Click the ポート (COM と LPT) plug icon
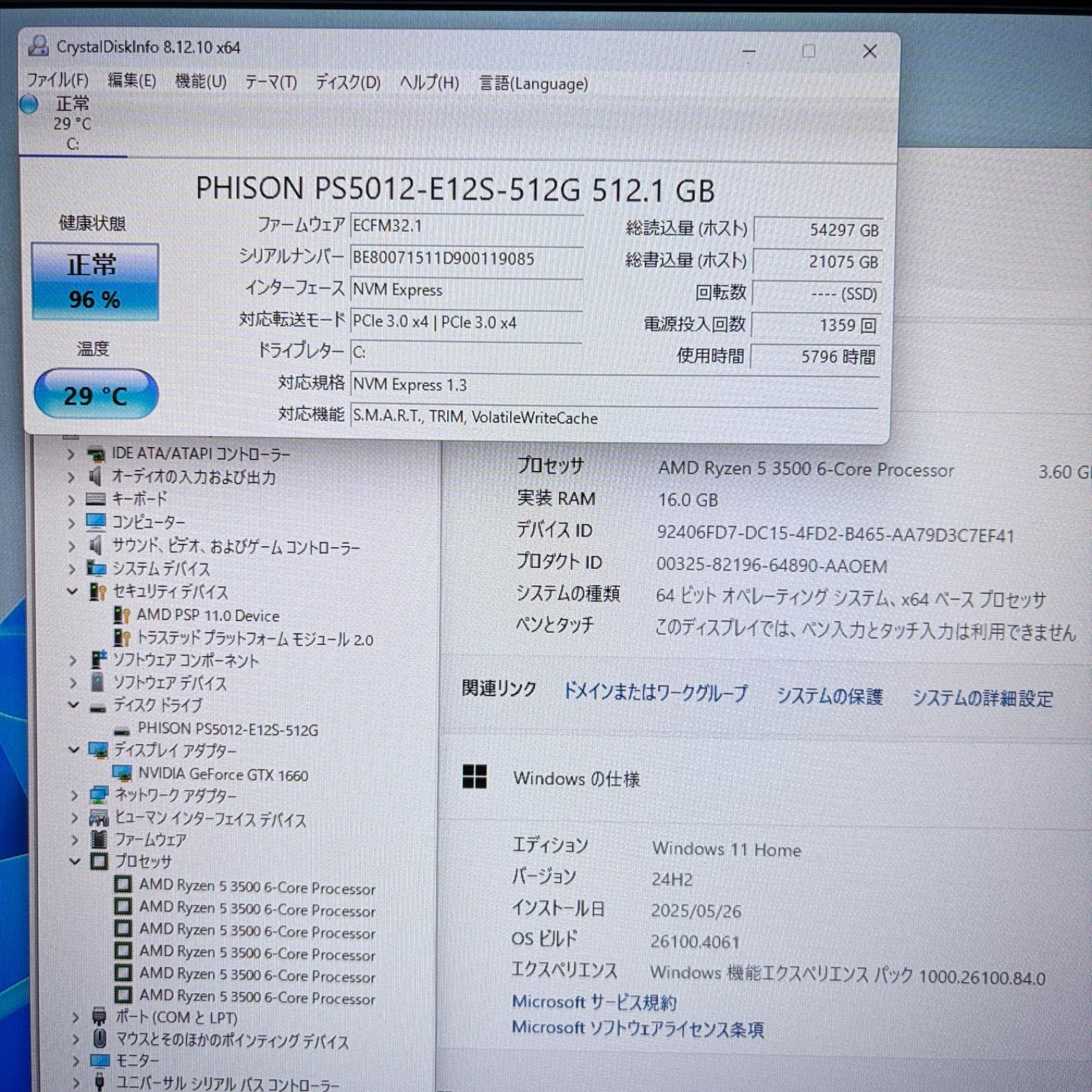The width and height of the screenshot is (1092, 1092). (100, 1017)
